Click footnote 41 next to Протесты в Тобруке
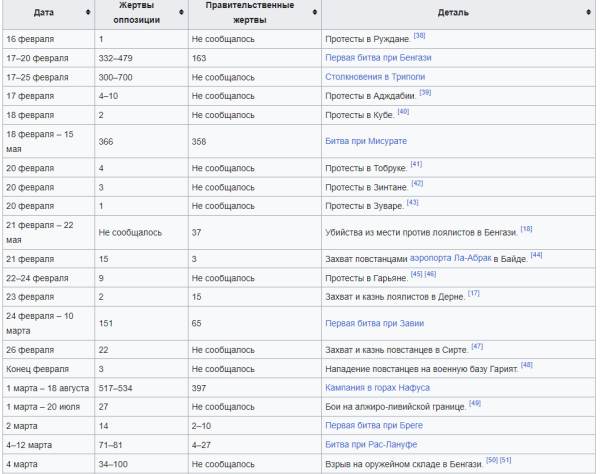The height and width of the screenshot is (474, 600). [416, 163]
